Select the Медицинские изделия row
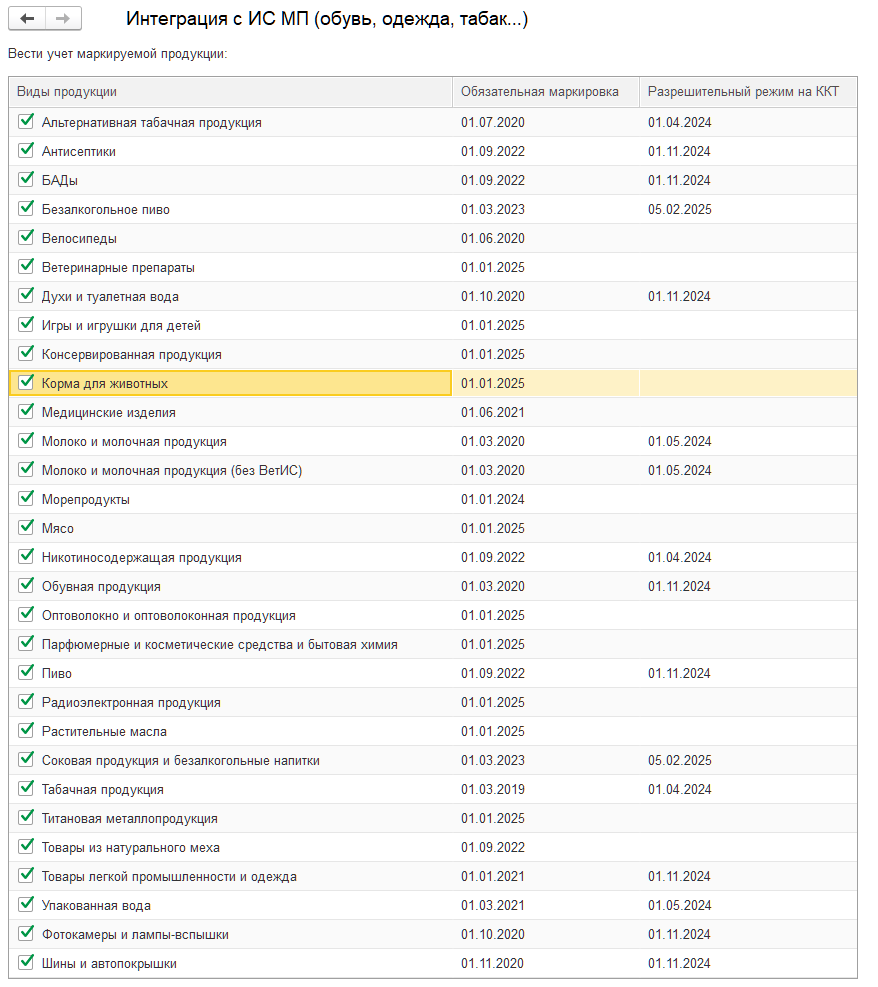This screenshot has height=987, width=878. pos(109,412)
